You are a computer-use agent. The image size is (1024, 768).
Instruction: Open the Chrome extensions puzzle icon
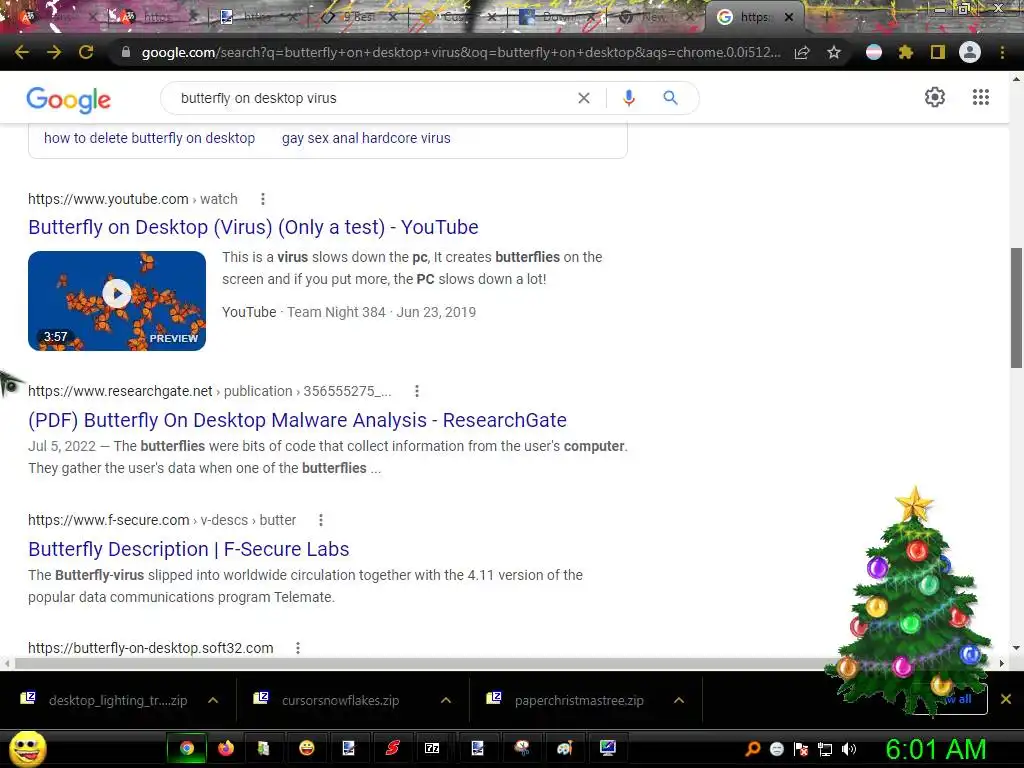pyautogui.click(x=906, y=52)
